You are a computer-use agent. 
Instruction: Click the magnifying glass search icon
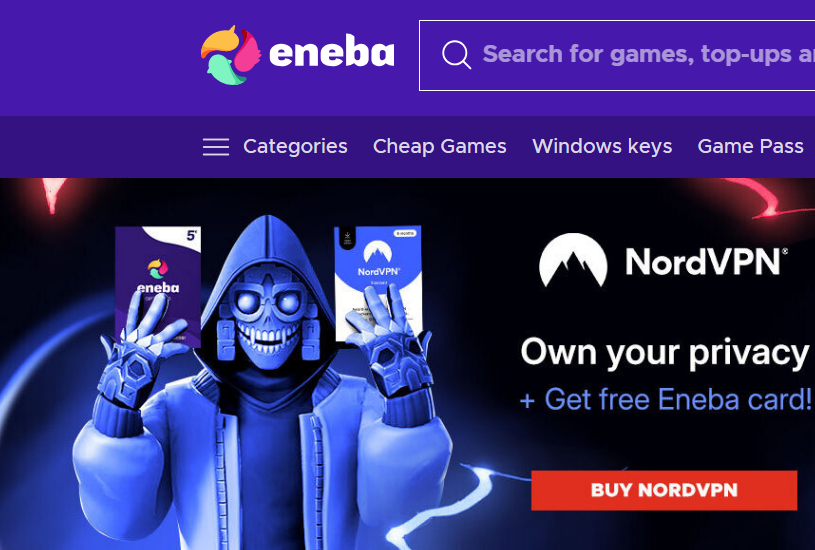pyautogui.click(x=456, y=55)
